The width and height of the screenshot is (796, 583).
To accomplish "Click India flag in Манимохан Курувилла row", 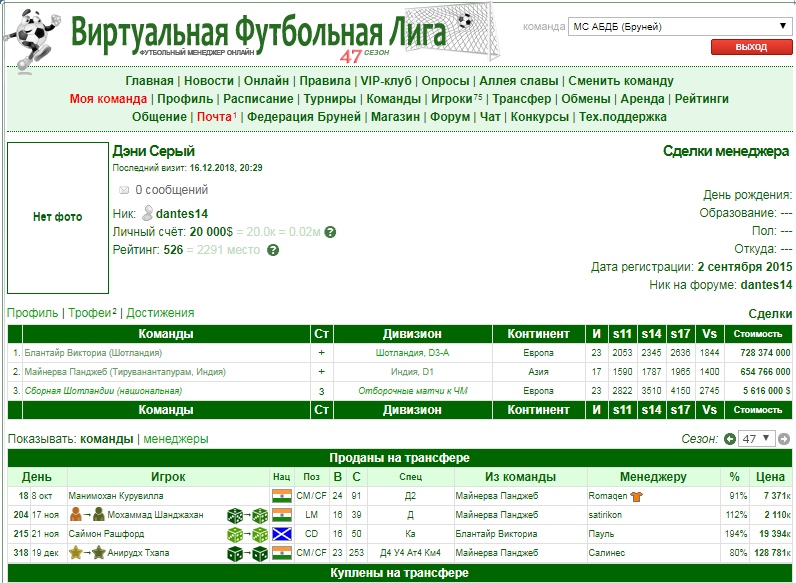I will 281,496.
